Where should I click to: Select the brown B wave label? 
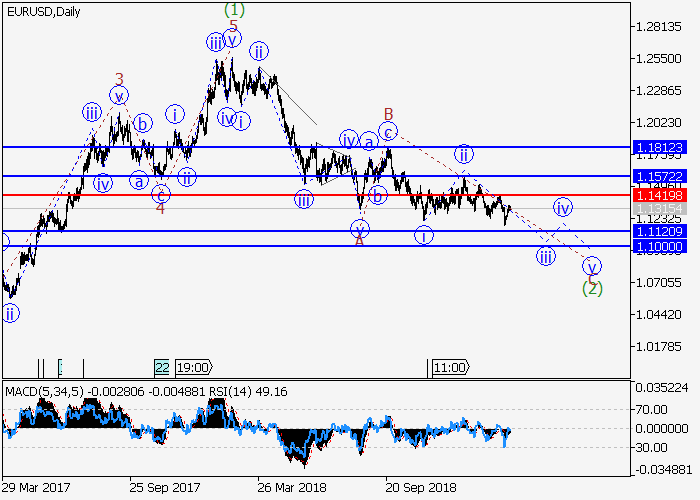[388, 113]
